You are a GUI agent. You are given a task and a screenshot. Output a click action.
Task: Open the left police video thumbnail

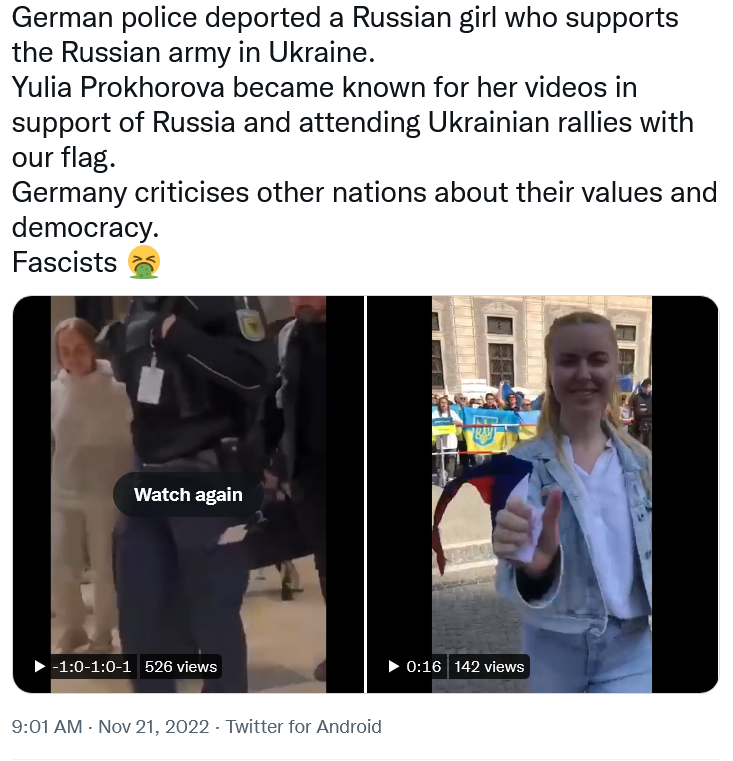[x=188, y=400]
